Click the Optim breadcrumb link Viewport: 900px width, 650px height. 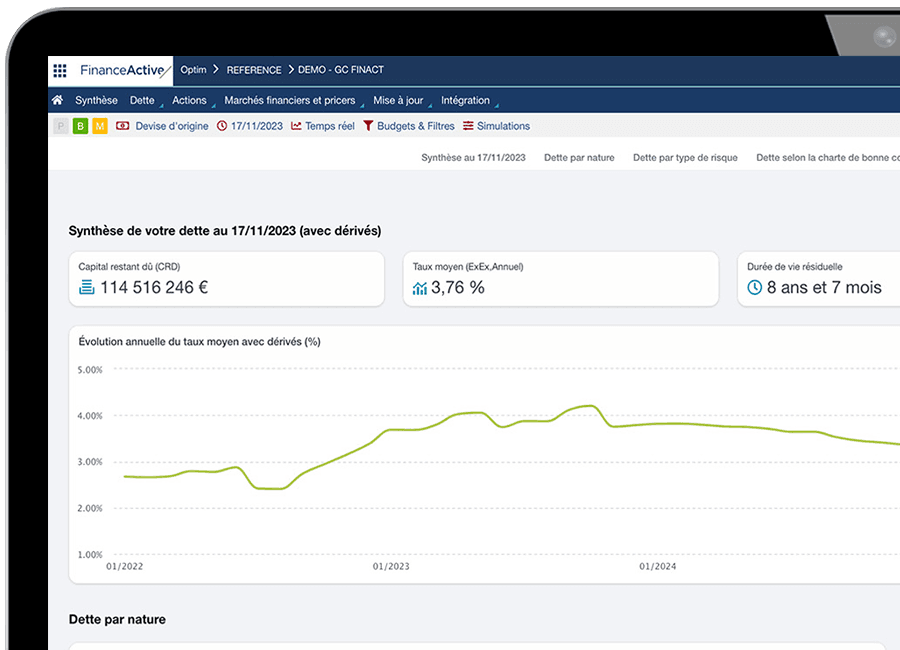click(x=193, y=70)
